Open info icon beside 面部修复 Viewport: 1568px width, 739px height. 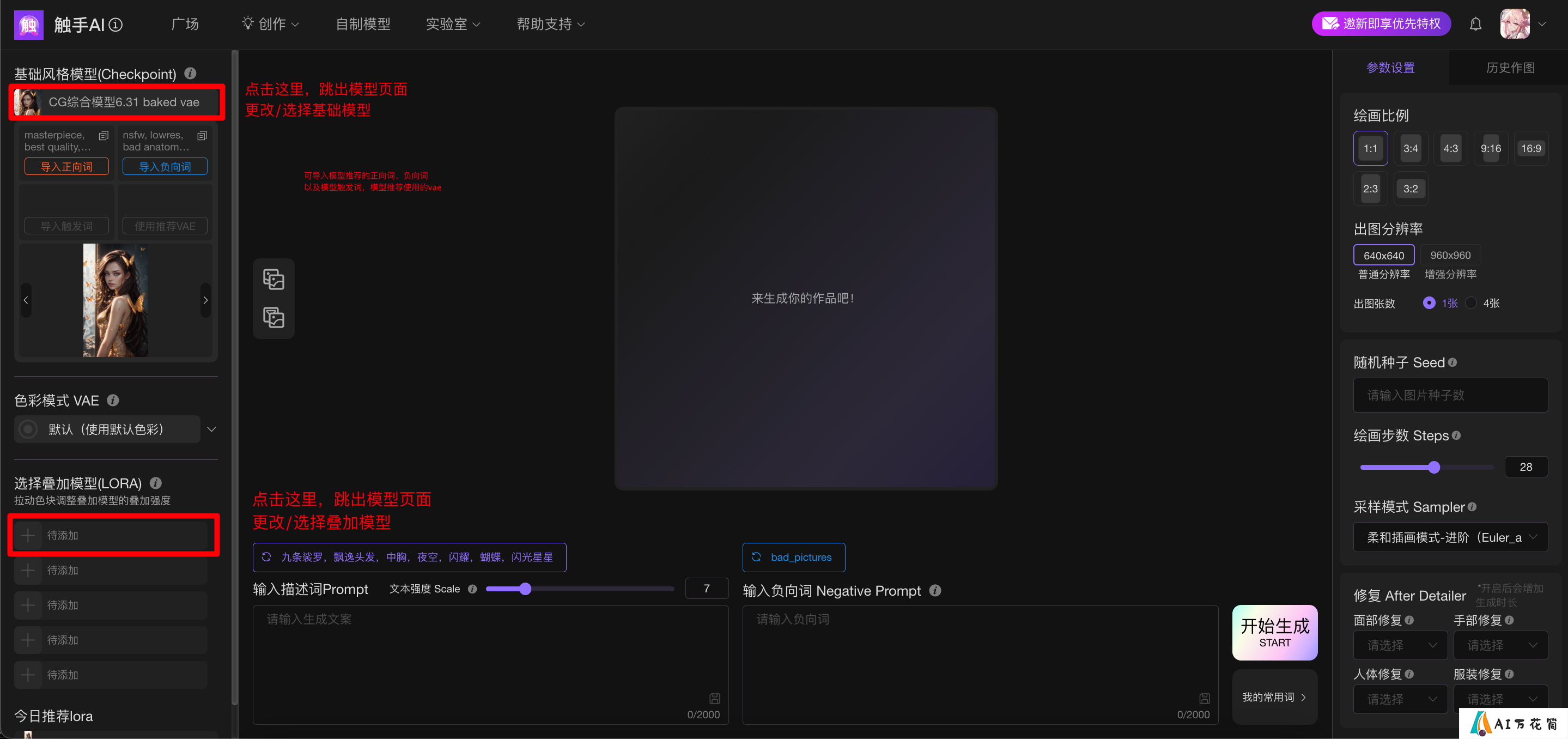[x=1409, y=620]
